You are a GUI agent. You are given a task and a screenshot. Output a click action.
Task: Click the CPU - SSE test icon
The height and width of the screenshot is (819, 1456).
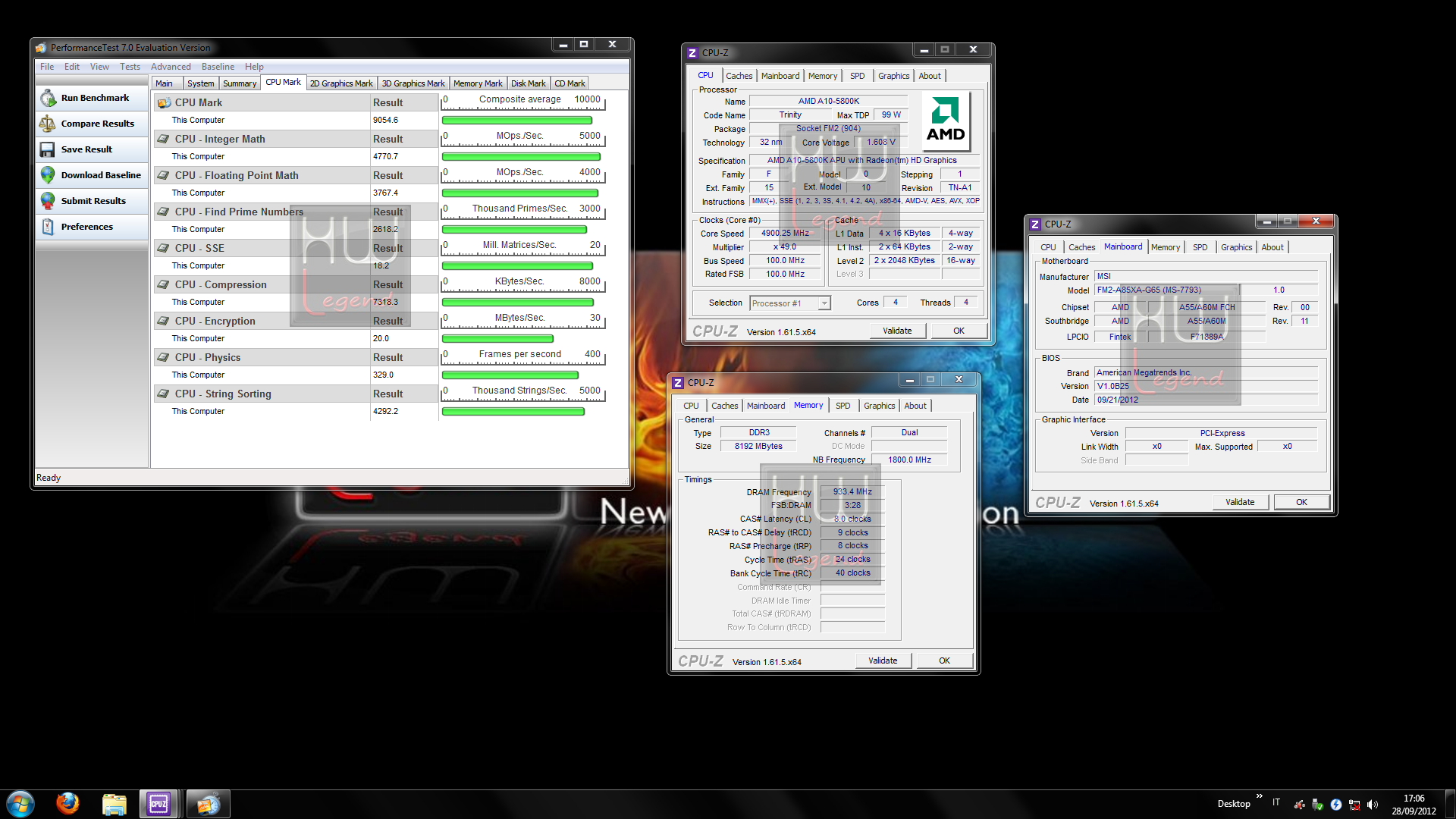pos(164,249)
